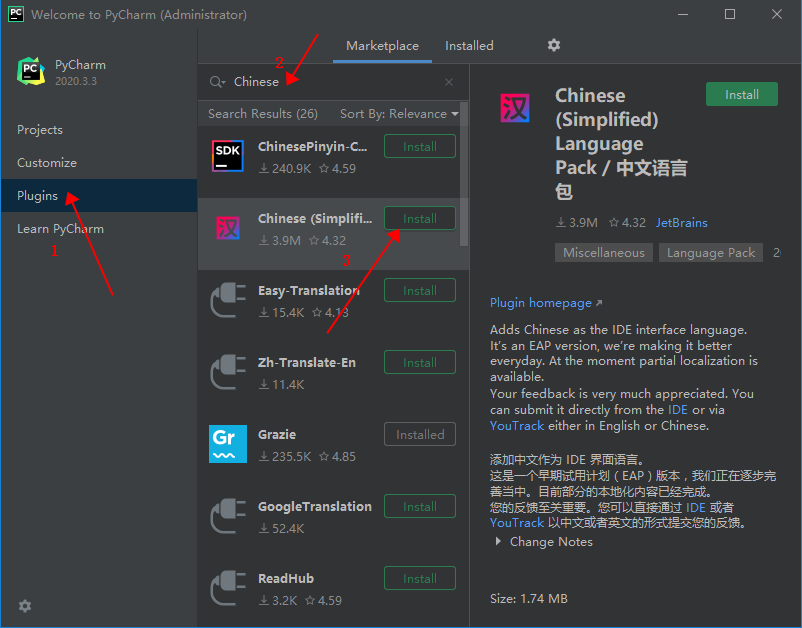This screenshot has width=802, height=628.
Task: Select the Zh-Translate-En plugin name
Action: click(x=306, y=363)
